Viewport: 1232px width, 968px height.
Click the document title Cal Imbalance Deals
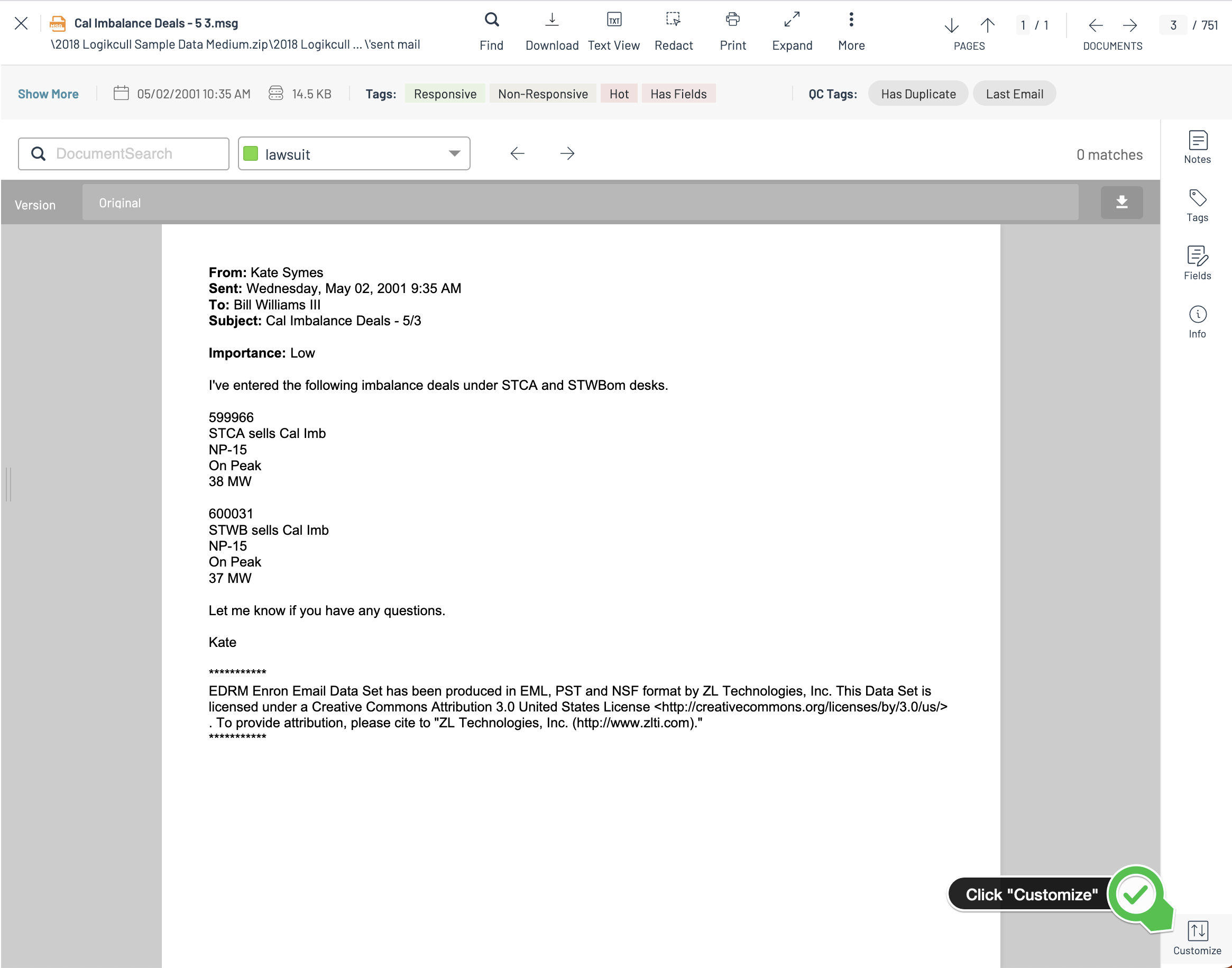[156, 23]
